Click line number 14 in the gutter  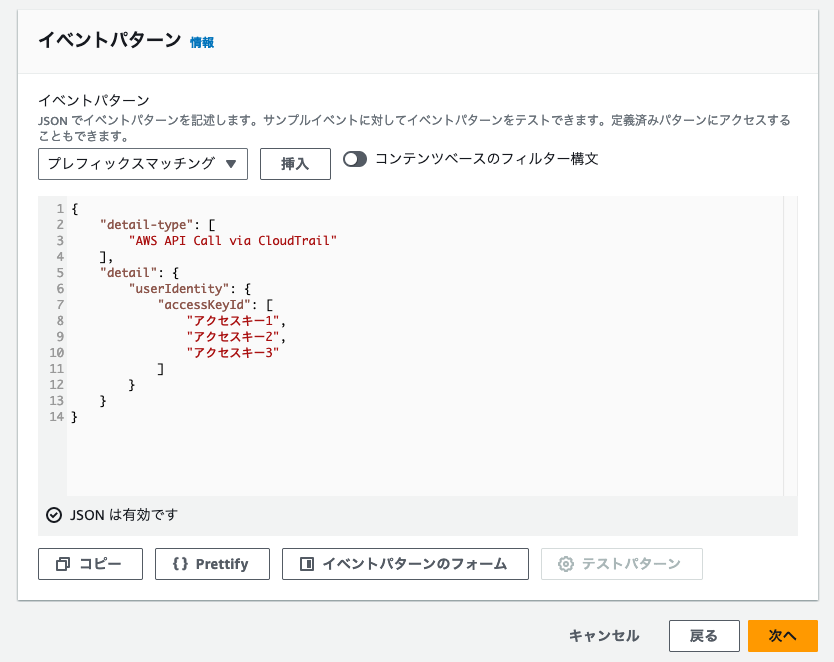56,416
